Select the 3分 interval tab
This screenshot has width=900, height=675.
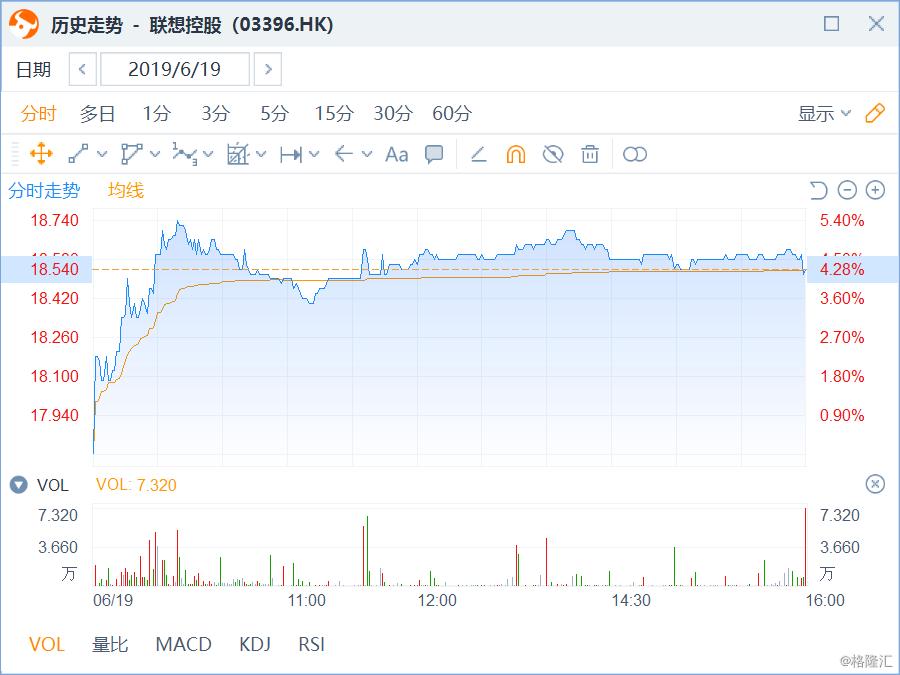pyautogui.click(x=215, y=113)
